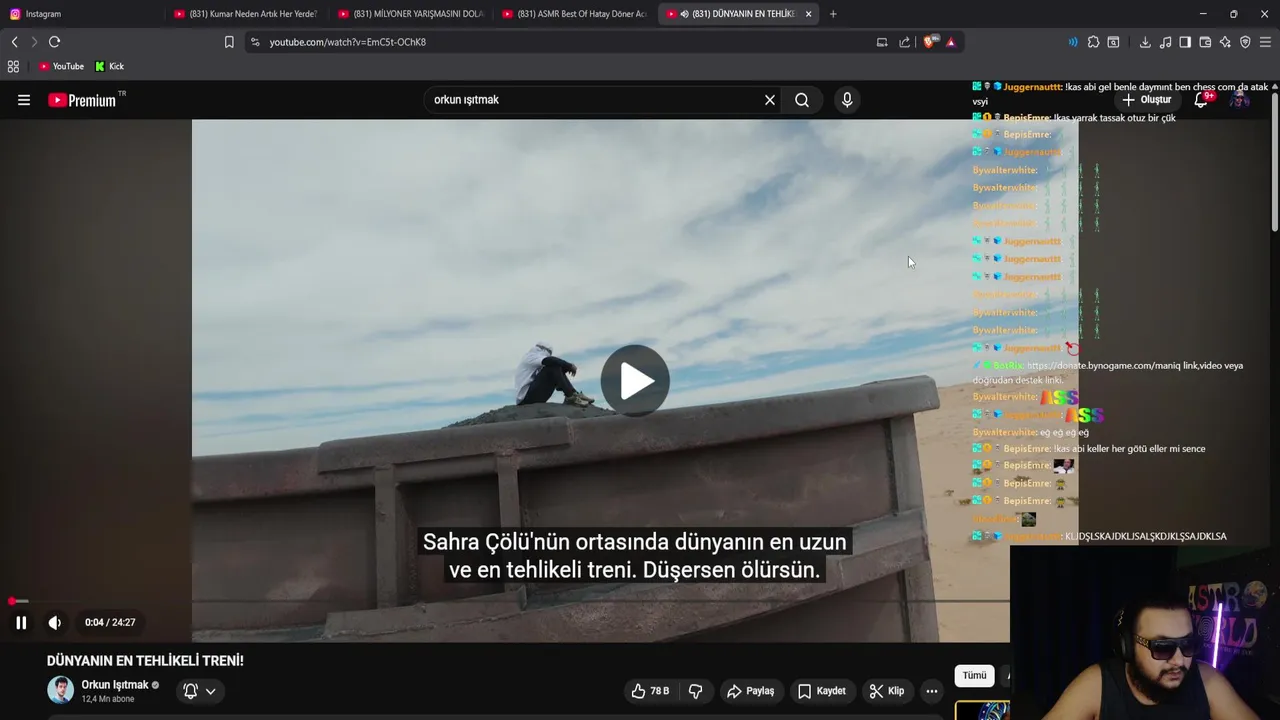Open browser extensions puzzle icon
1280x720 pixels.
pos(1093,42)
